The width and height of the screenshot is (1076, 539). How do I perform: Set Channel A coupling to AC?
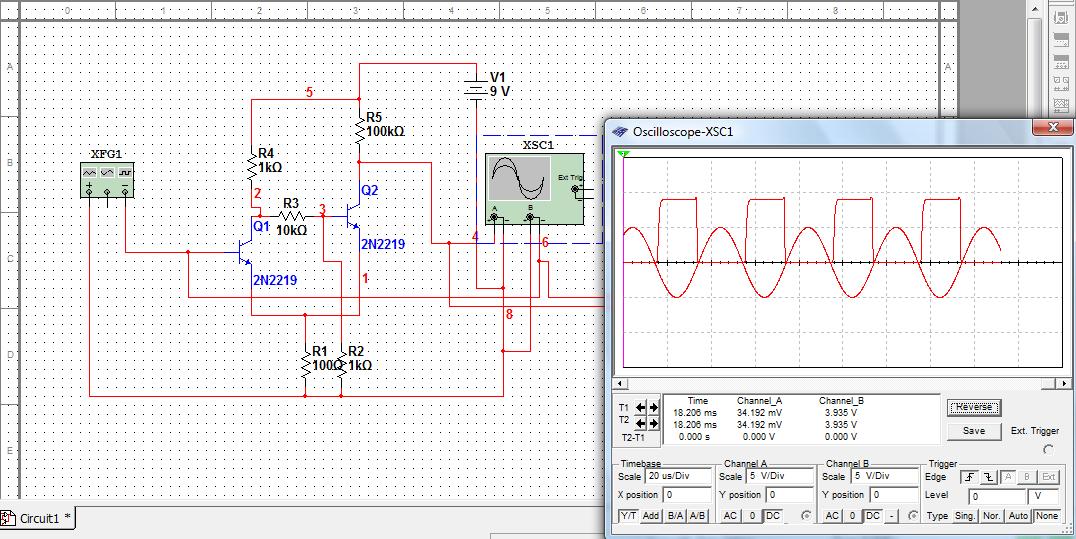click(729, 515)
